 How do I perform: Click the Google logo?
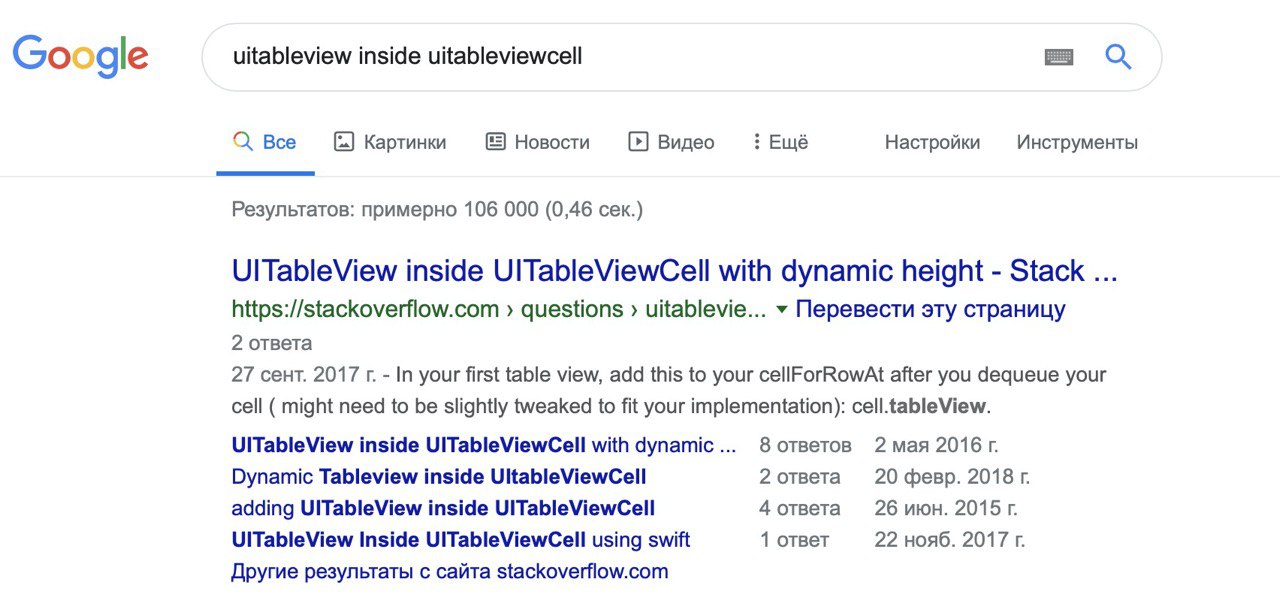point(80,55)
